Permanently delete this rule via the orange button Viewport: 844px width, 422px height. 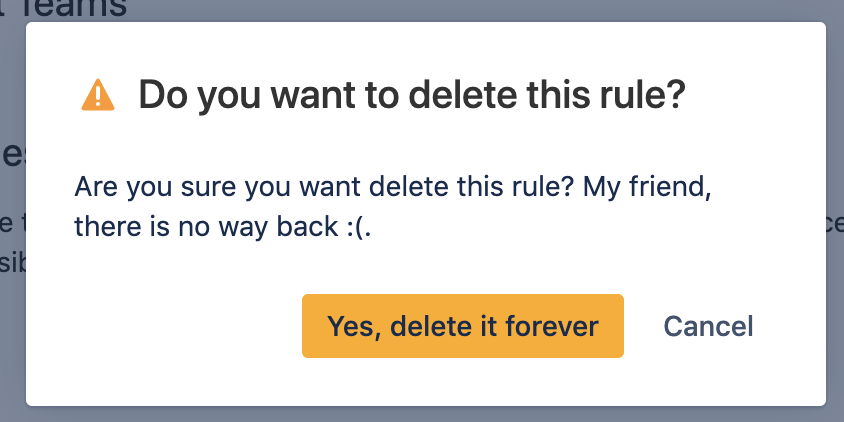[x=462, y=326]
